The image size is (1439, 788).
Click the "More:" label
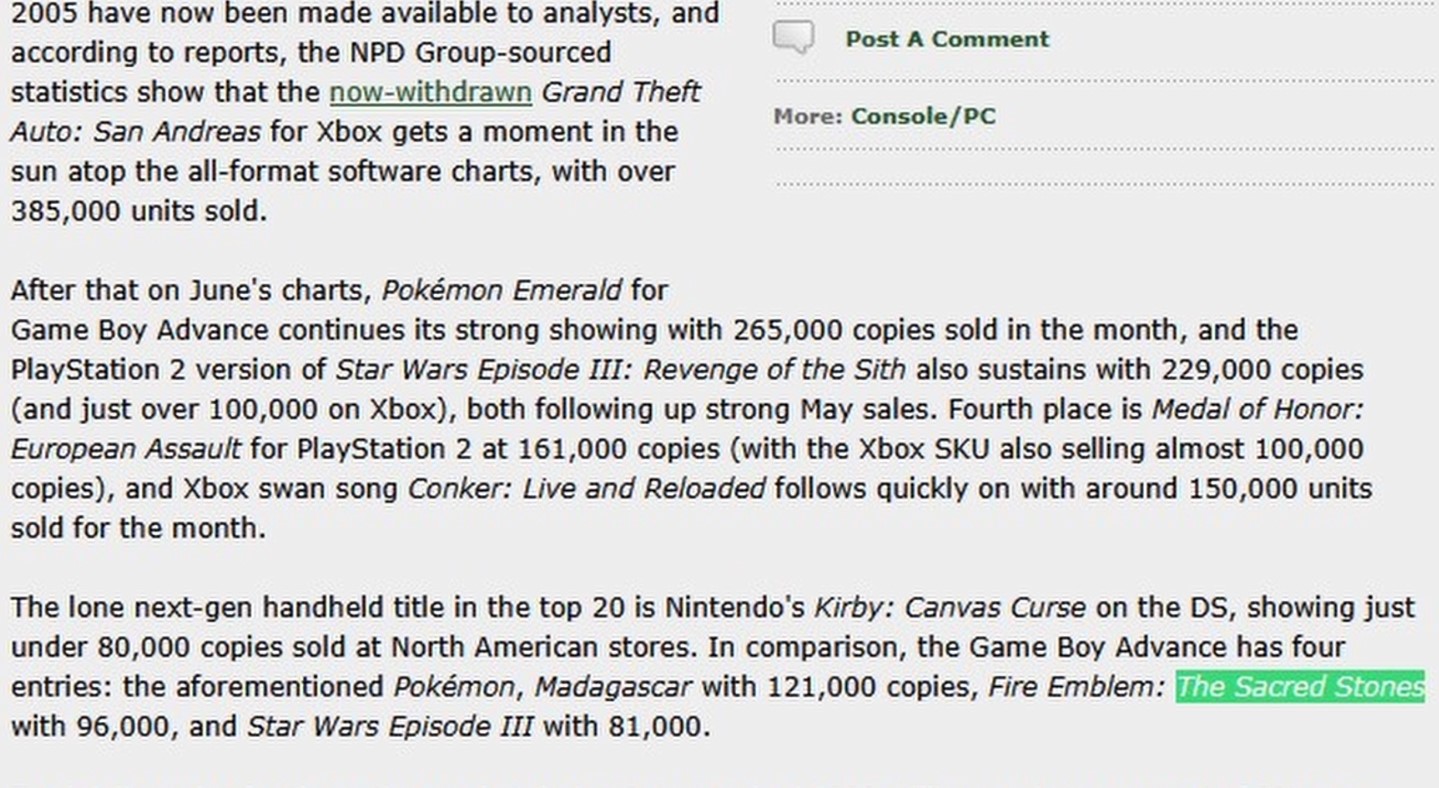807,116
